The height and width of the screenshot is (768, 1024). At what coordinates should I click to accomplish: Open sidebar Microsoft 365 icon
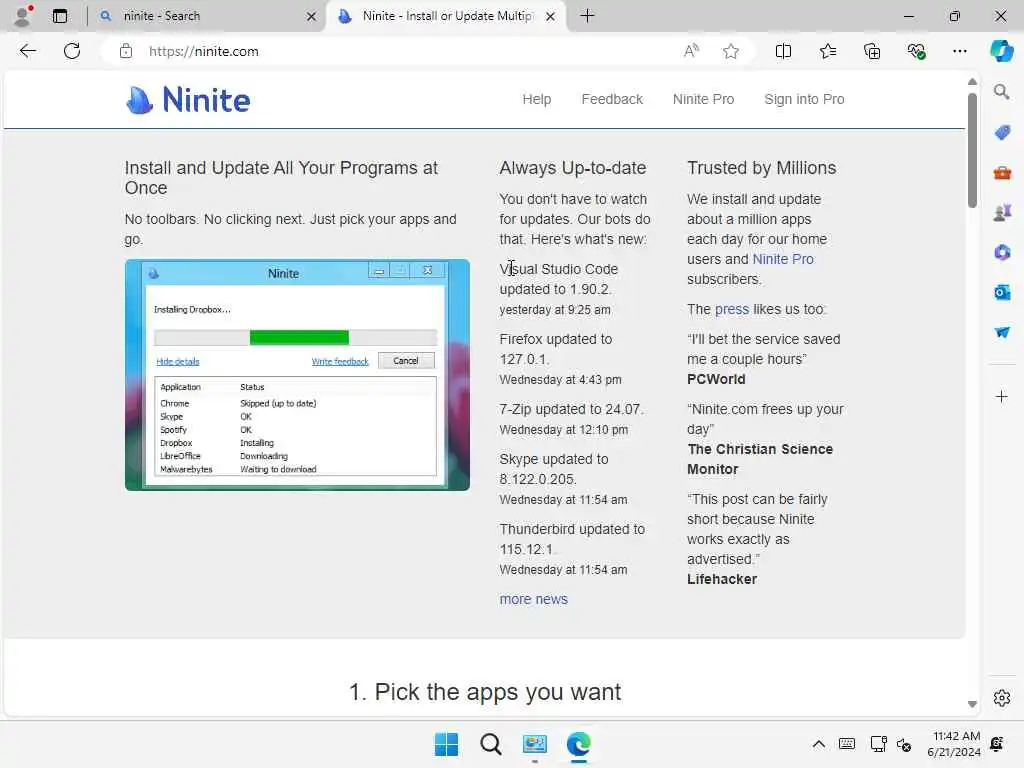pyautogui.click(x=1002, y=252)
